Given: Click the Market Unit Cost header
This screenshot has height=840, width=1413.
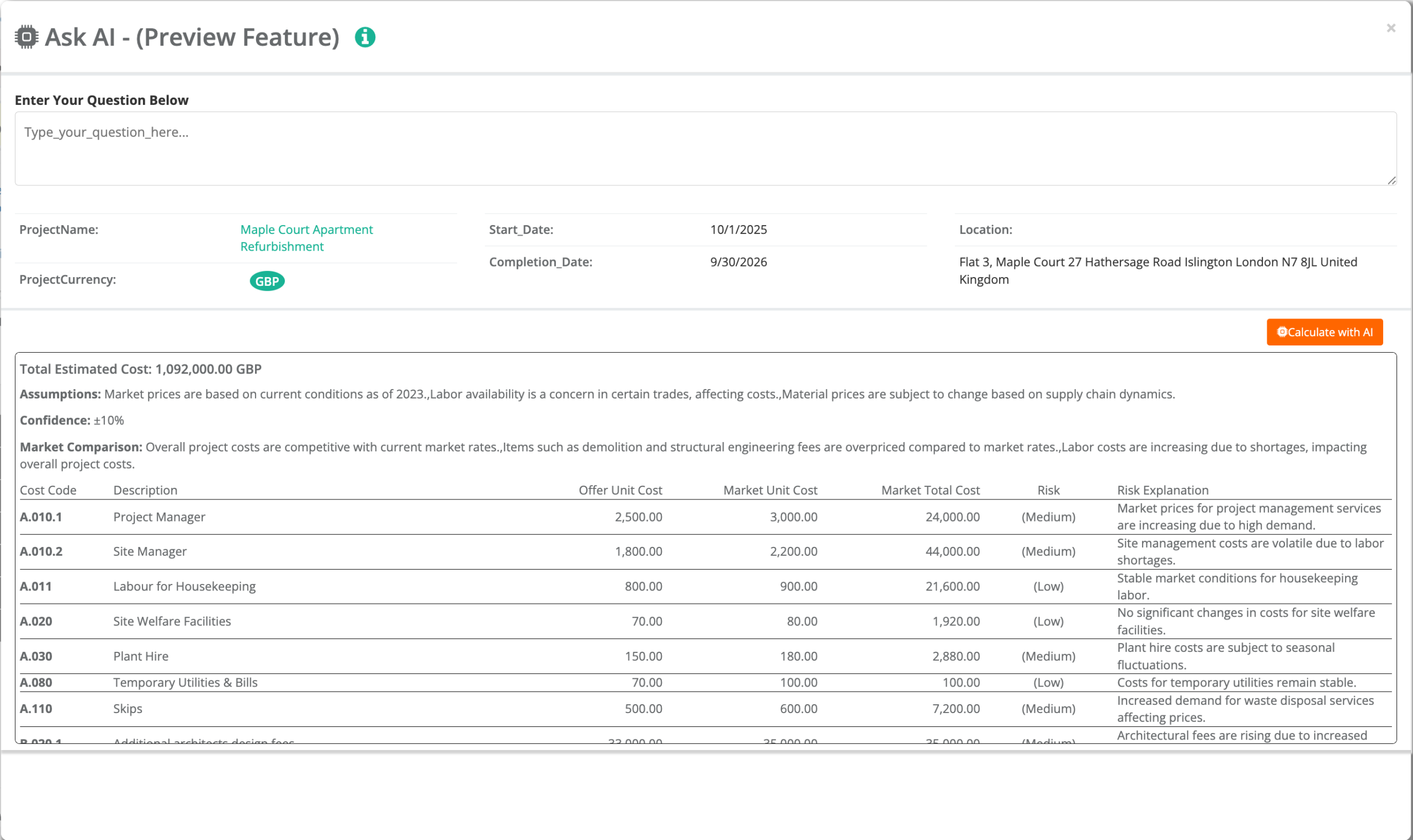Looking at the screenshot, I should click(x=769, y=490).
